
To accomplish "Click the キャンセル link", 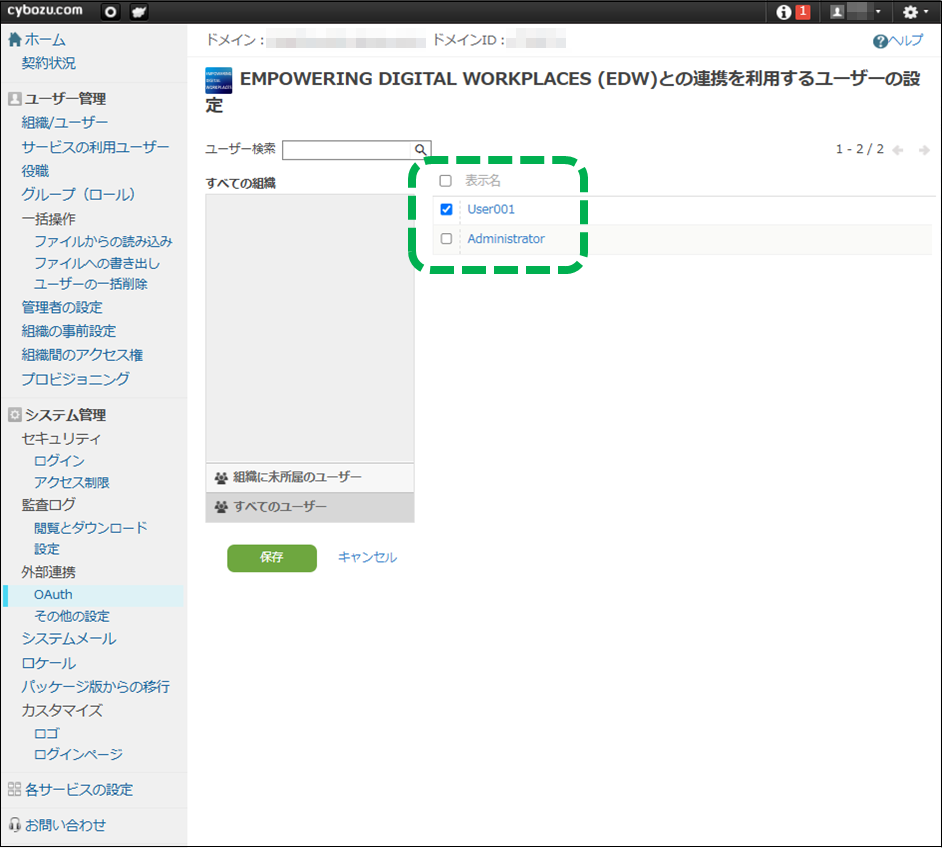I will pos(367,558).
